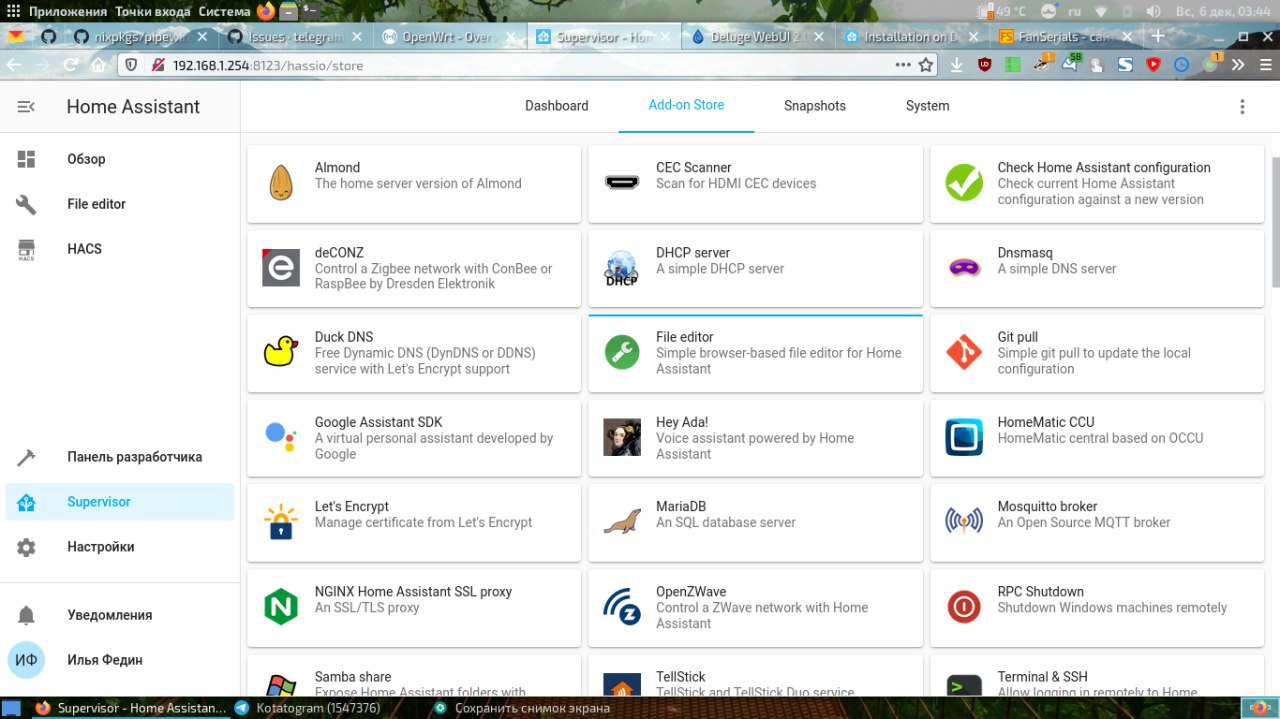This screenshot has width=1280, height=719.
Task: Click 'An SSL/TLS proxy' description text
Action: [367, 608]
